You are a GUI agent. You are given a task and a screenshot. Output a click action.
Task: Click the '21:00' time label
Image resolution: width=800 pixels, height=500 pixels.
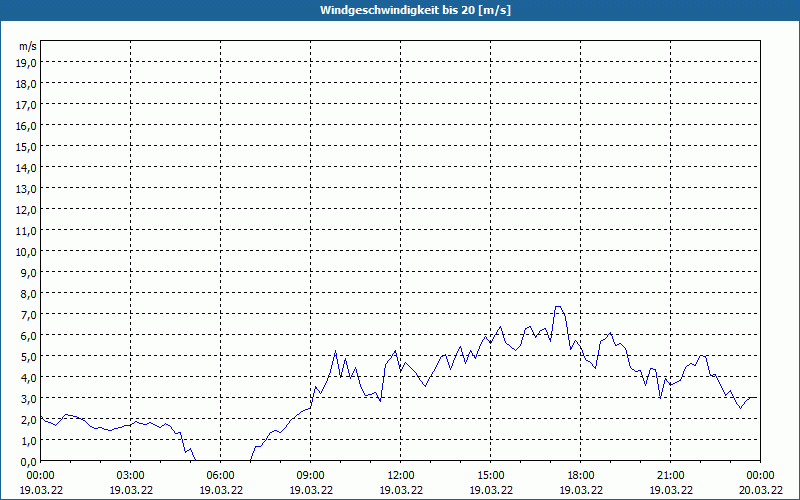click(x=670, y=476)
